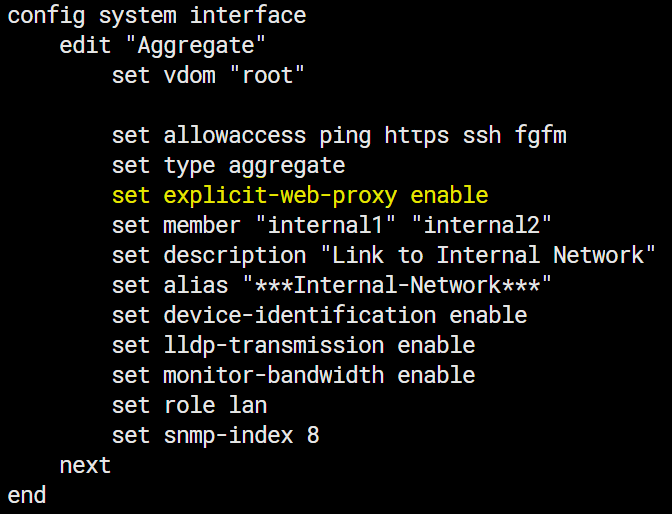This screenshot has width=672, height=514.
Task: Click the snmp-index value 8
Action: point(313,435)
